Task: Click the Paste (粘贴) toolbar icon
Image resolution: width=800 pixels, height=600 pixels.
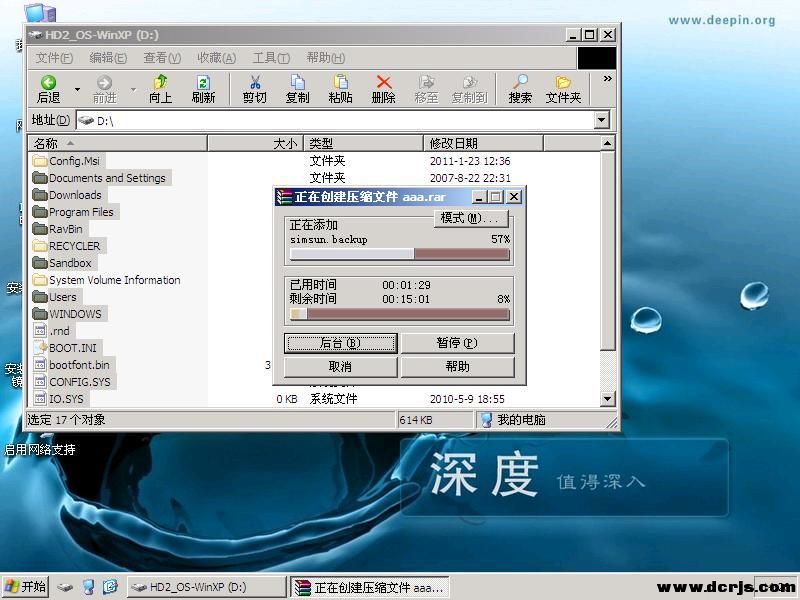Action: pyautogui.click(x=340, y=83)
